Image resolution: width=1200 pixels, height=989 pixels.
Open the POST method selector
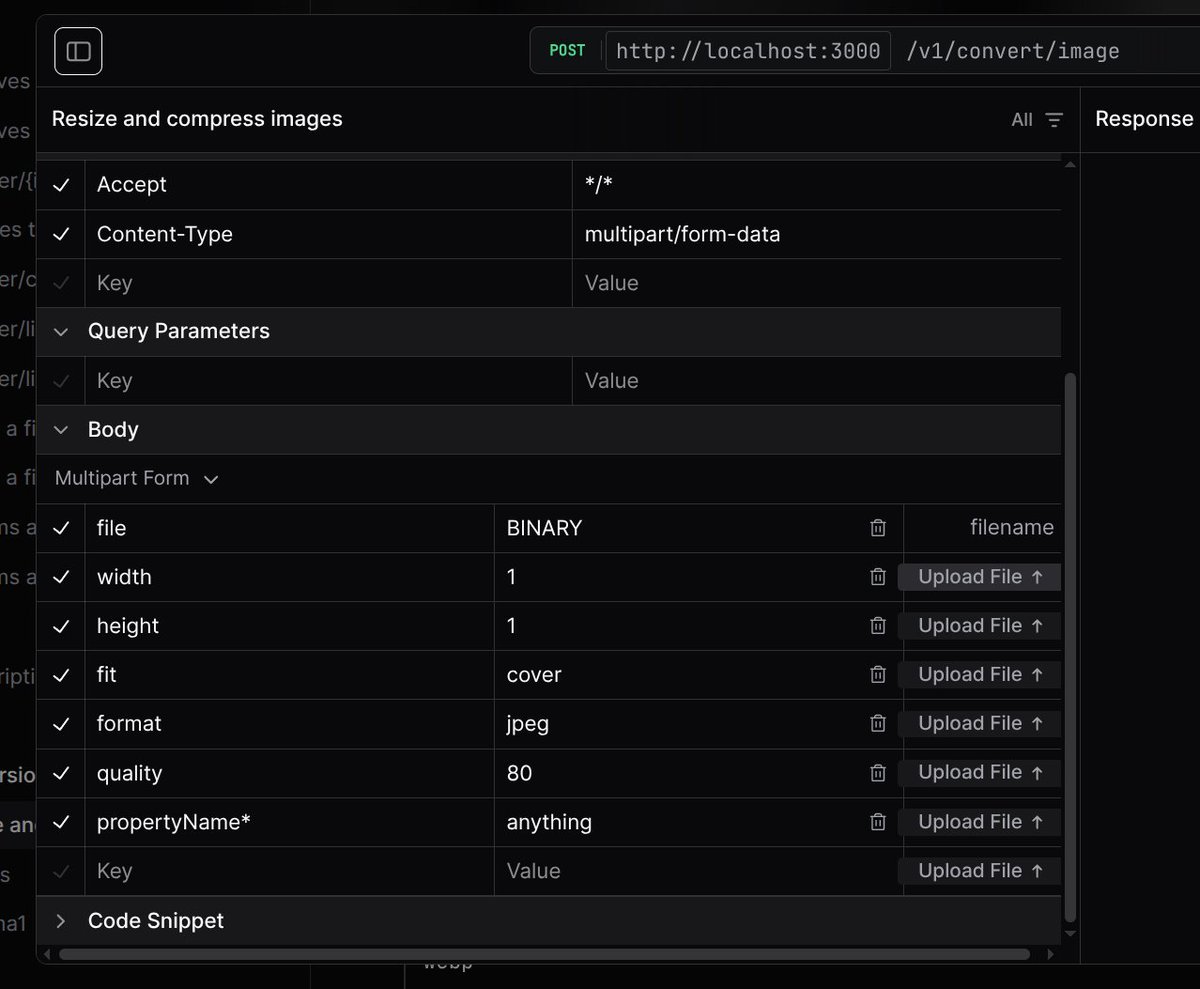tap(567, 50)
